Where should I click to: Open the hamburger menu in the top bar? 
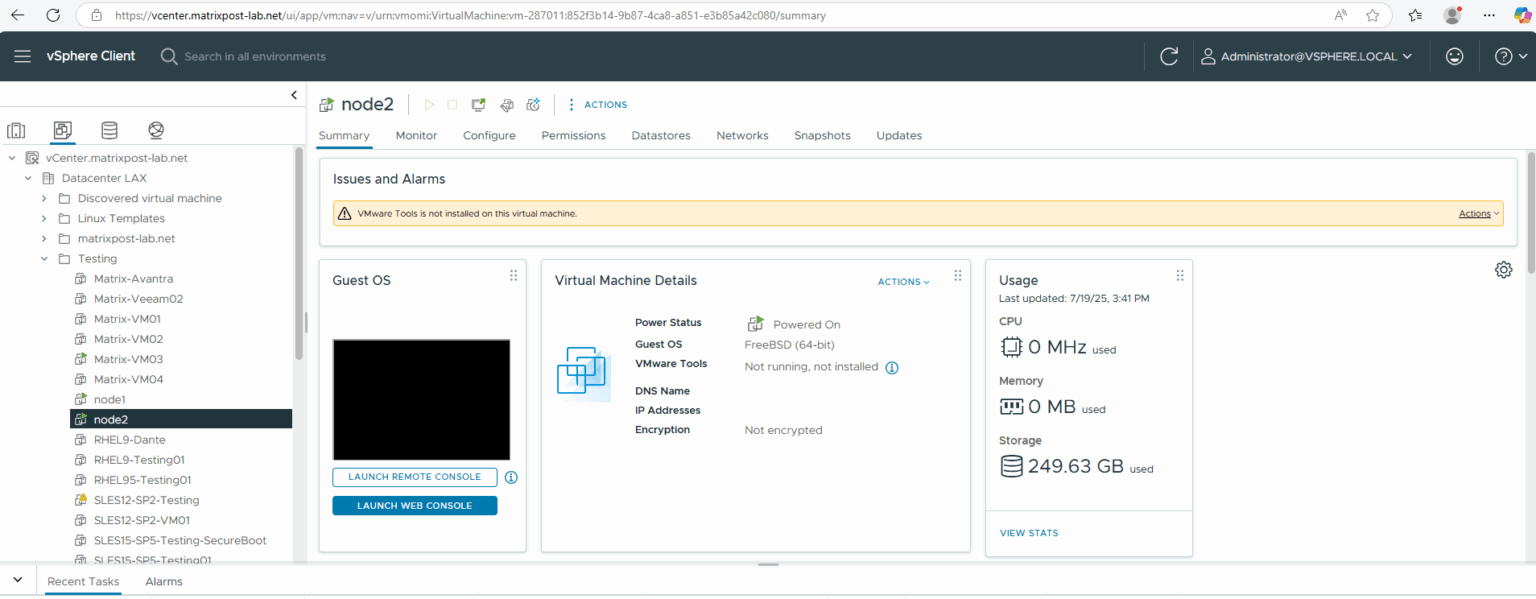tap(22, 56)
